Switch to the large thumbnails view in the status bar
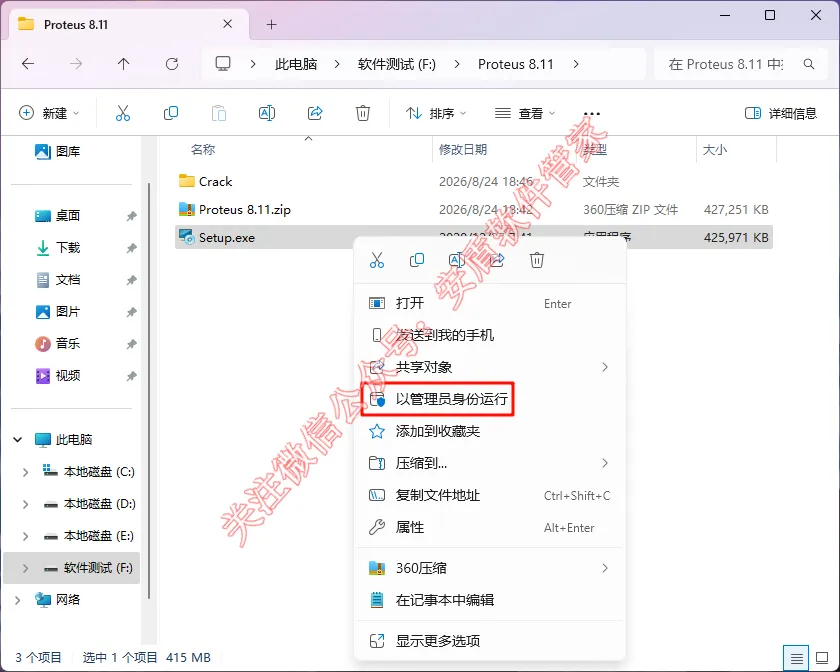Screen dimensions: 840x672 (822, 658)
